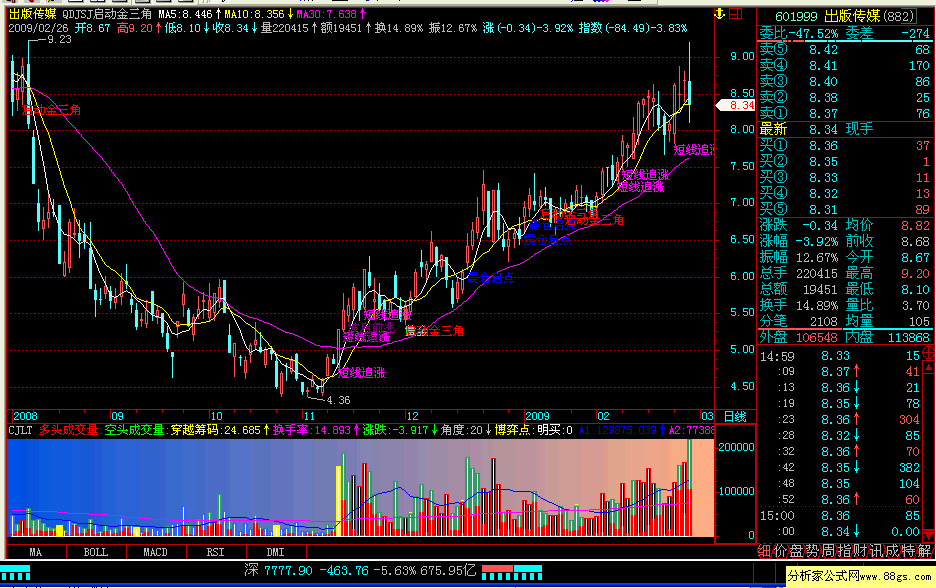
Task: Click the 日线 period selector
Action: [735, 416]
